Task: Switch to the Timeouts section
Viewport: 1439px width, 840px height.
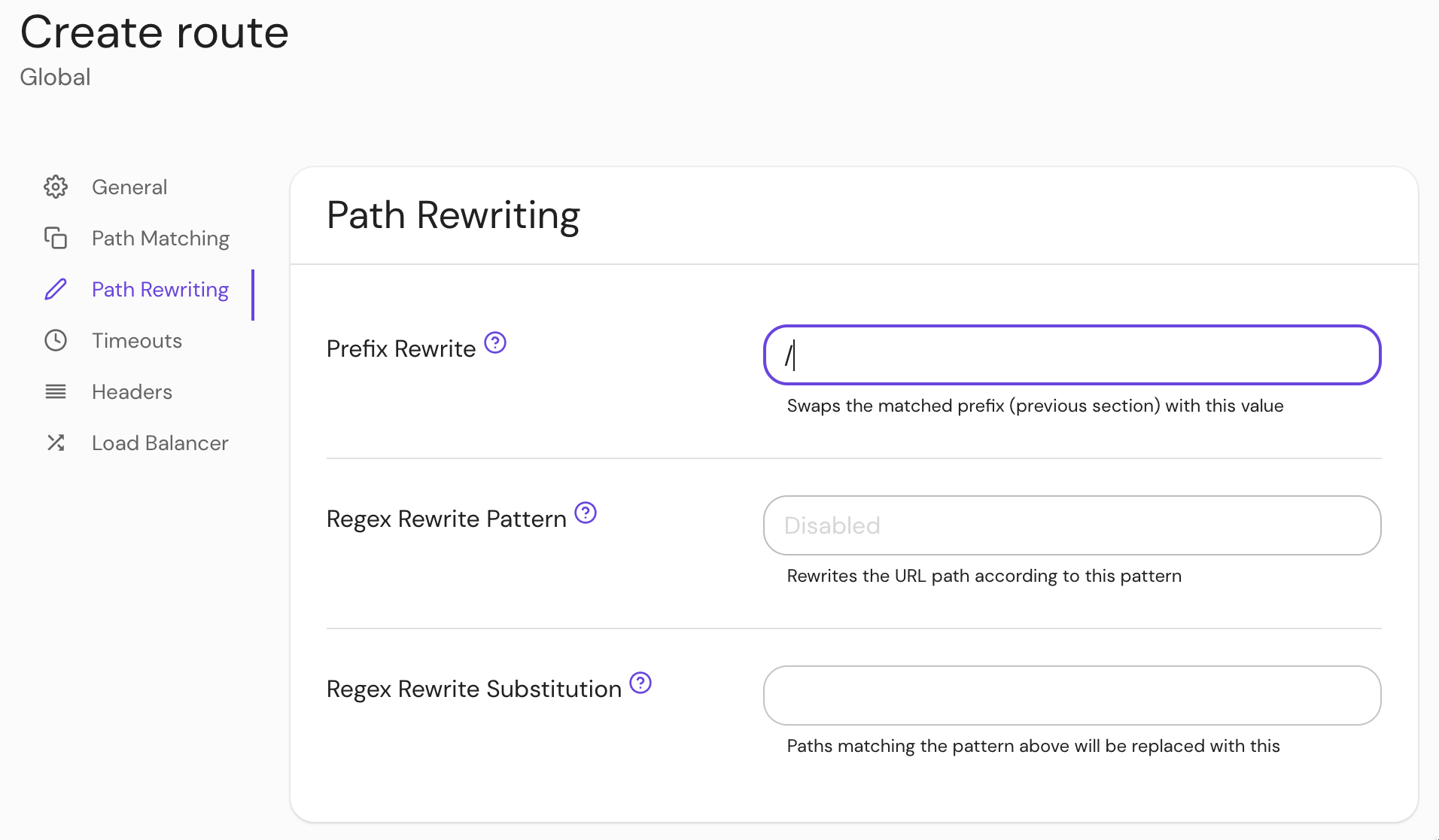Action: click(x=137, y=340)
